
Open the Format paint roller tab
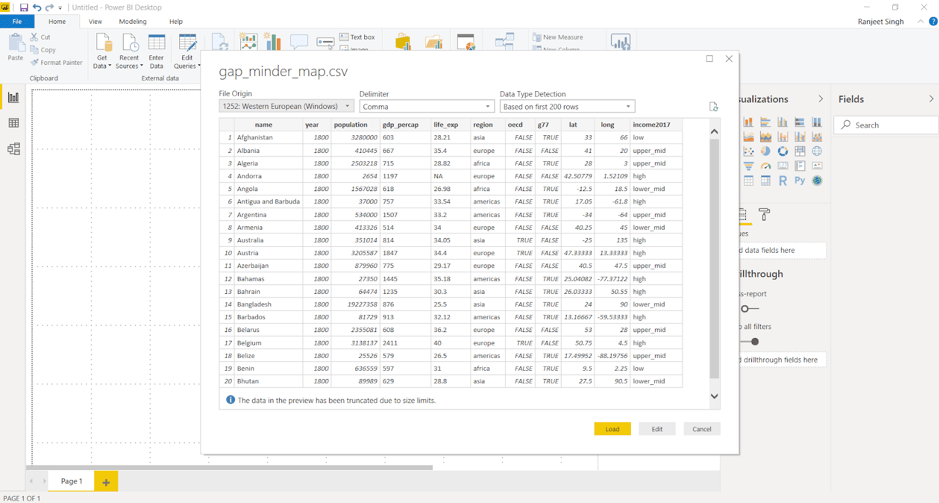click(x=764, y=214)
